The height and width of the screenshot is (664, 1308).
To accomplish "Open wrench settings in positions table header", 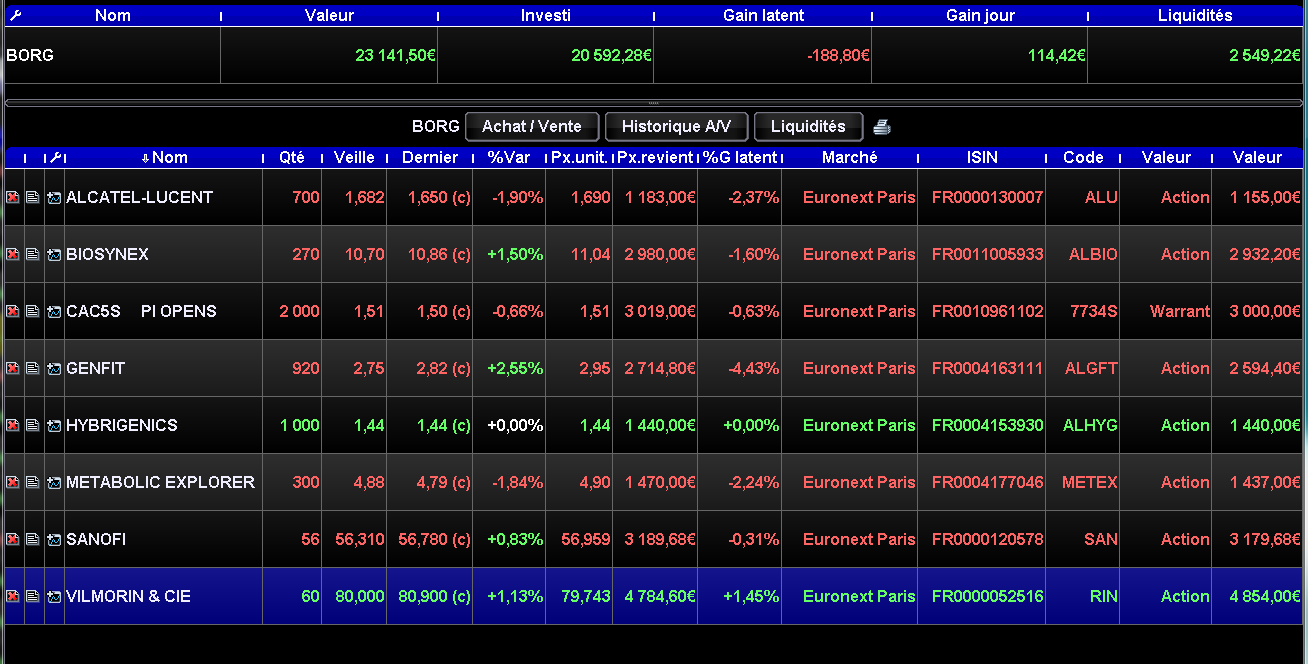I will click(x=56, y=157).
